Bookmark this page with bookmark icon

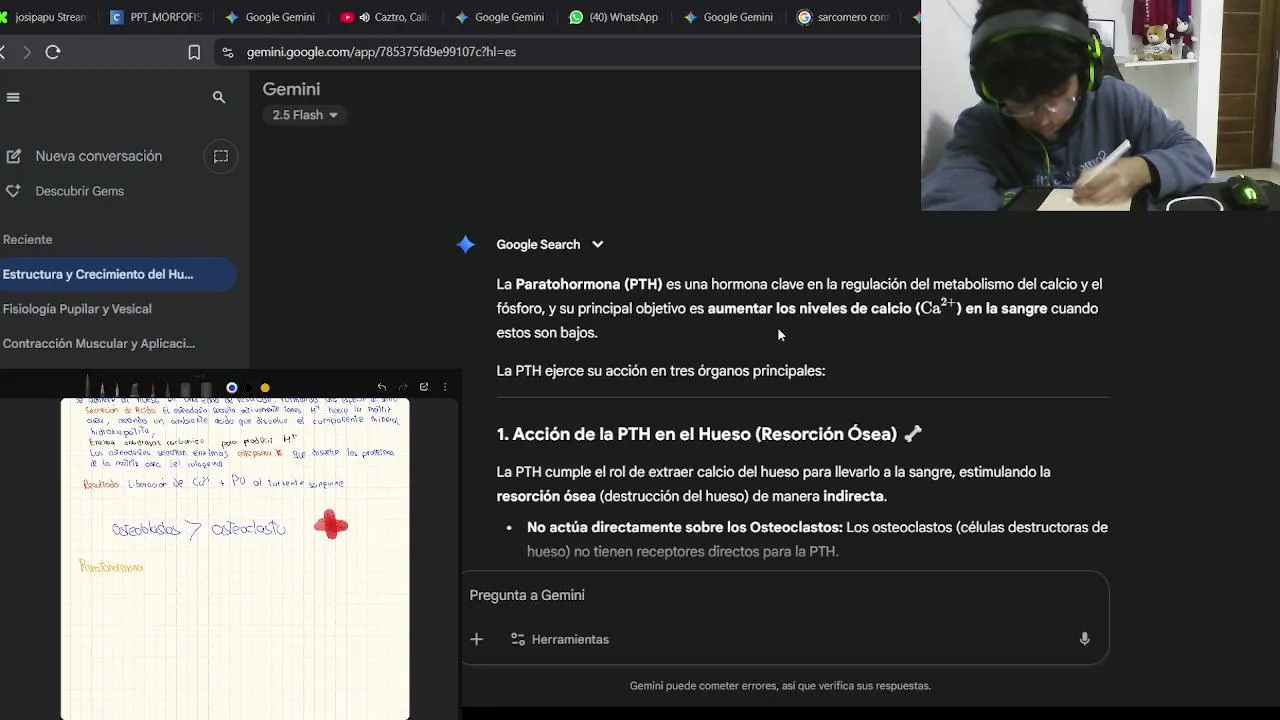194,52
